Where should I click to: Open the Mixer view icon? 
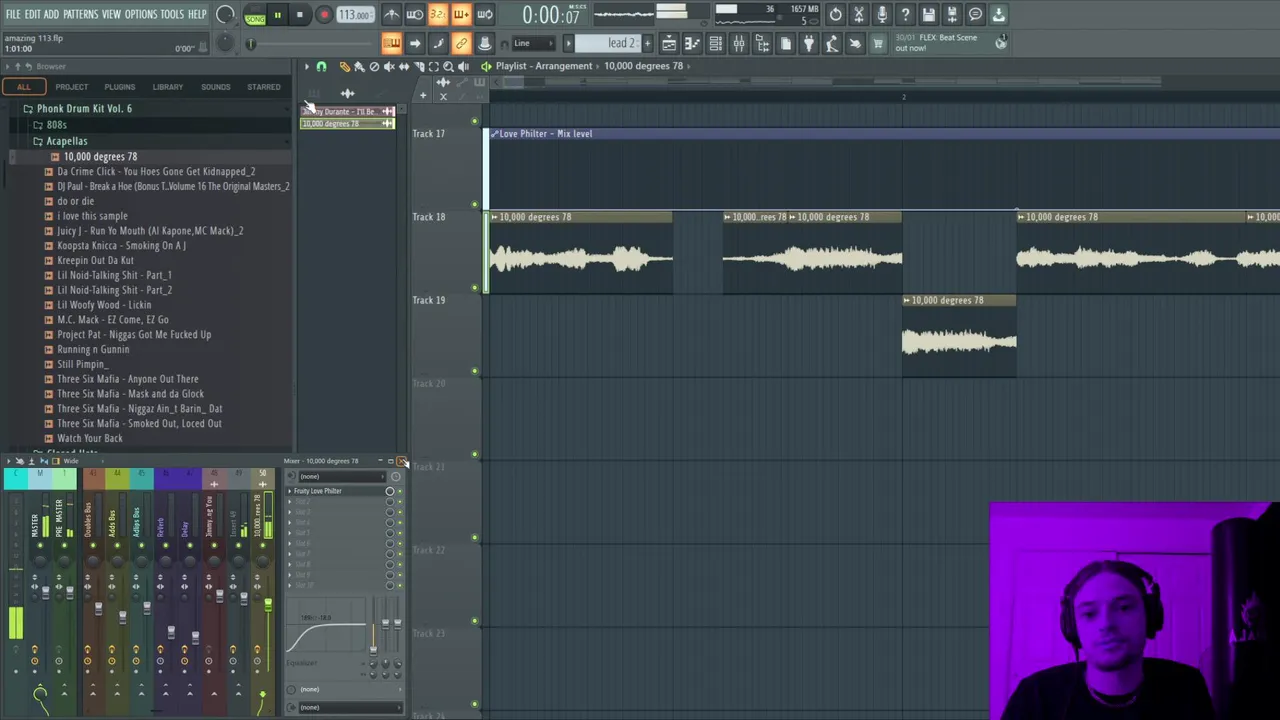pos(739,43)
